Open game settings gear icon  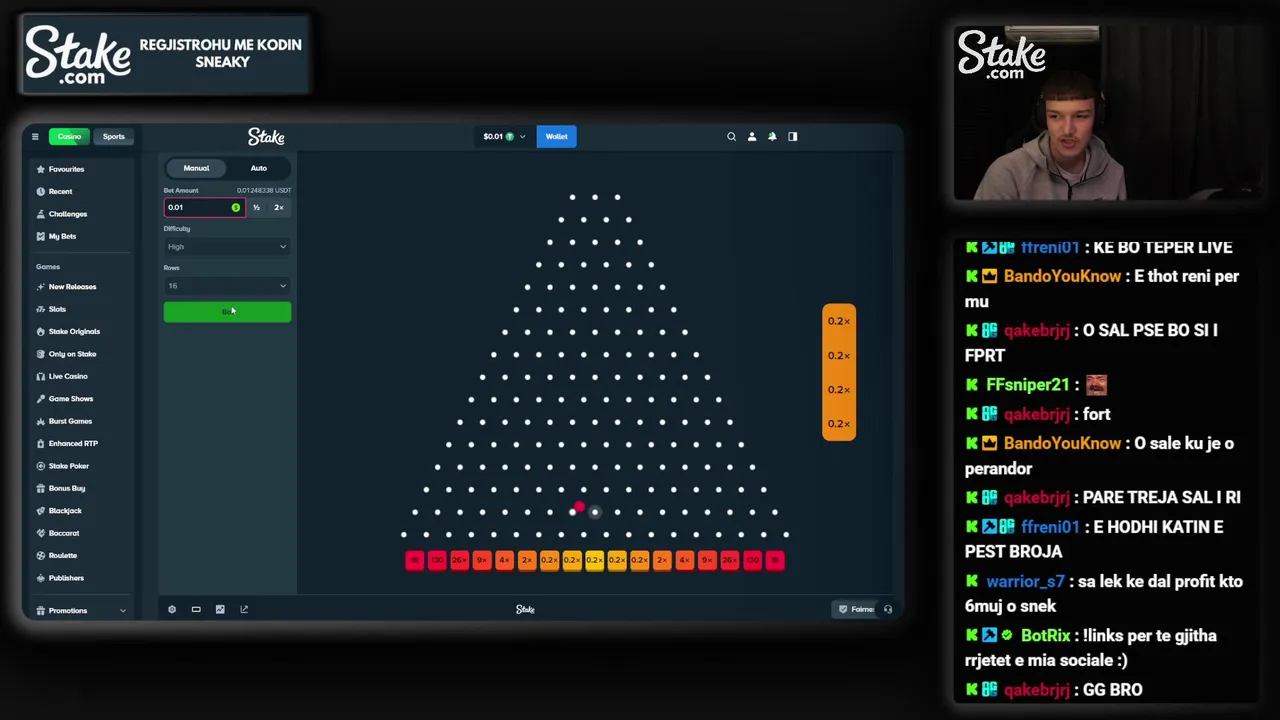click(172, 609)
